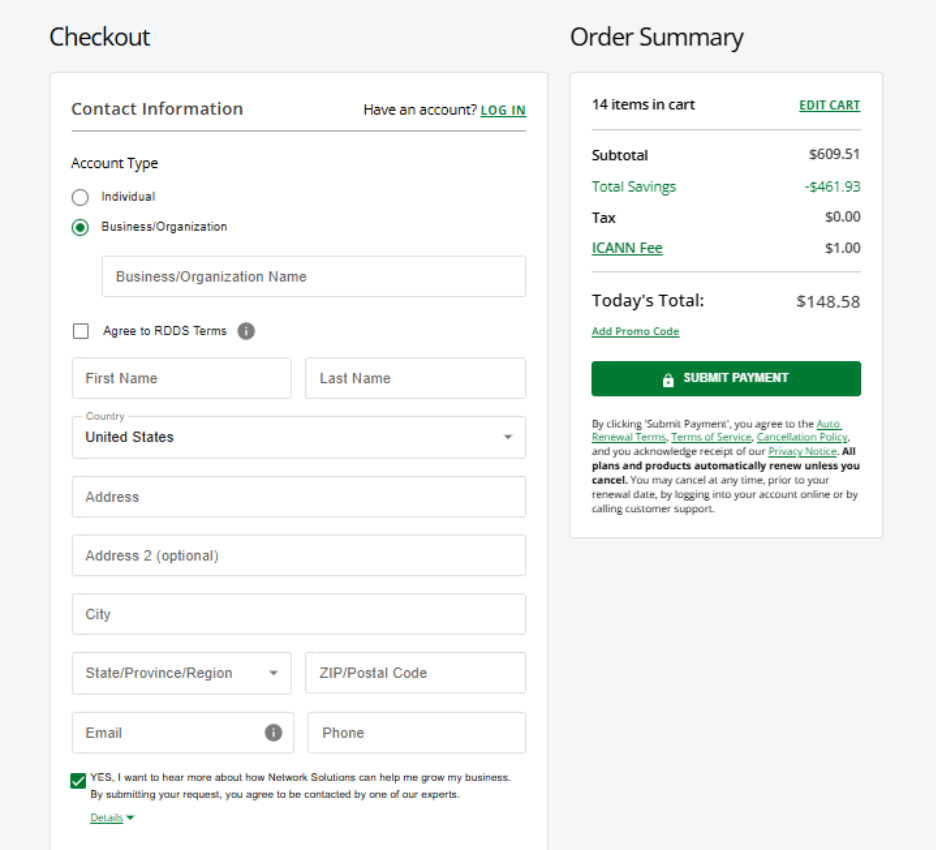
Task: Expand the Details disclosure link
Action: click(111, 818)
